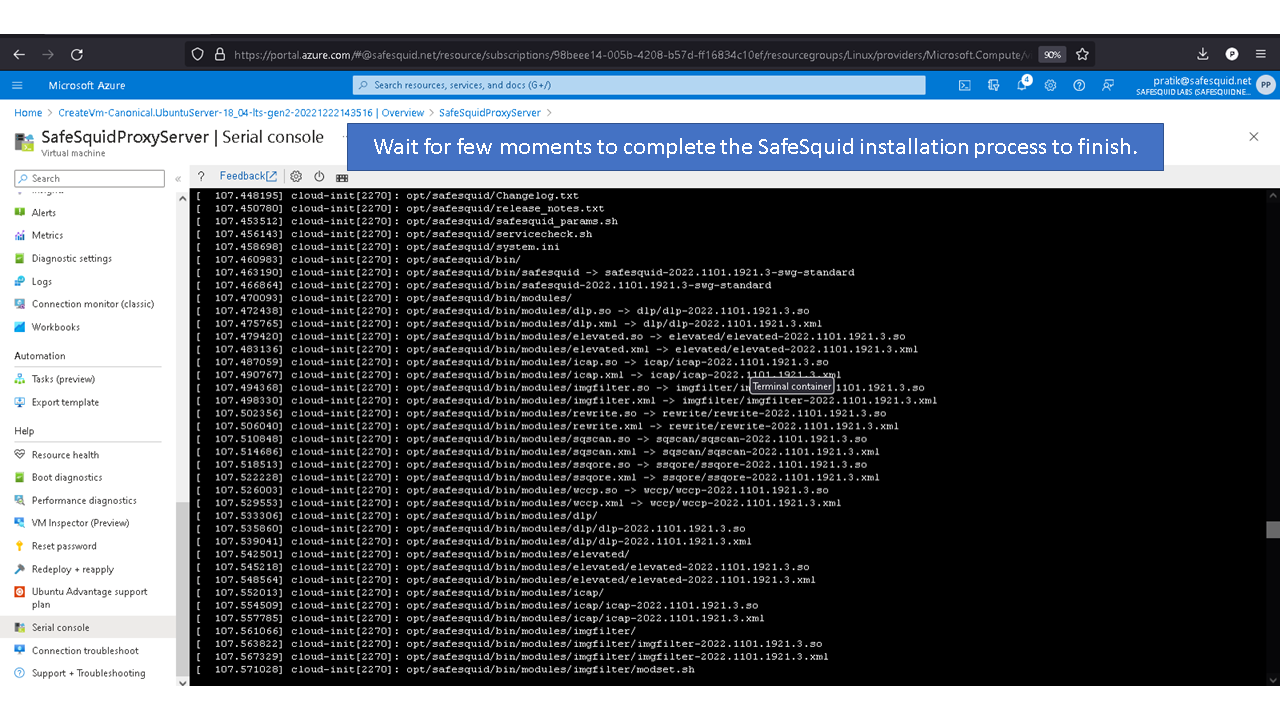The height and width of the screenshot is (720, 1280).
Task: Open browser downloads panel
Action: [x=1203, y=55]
